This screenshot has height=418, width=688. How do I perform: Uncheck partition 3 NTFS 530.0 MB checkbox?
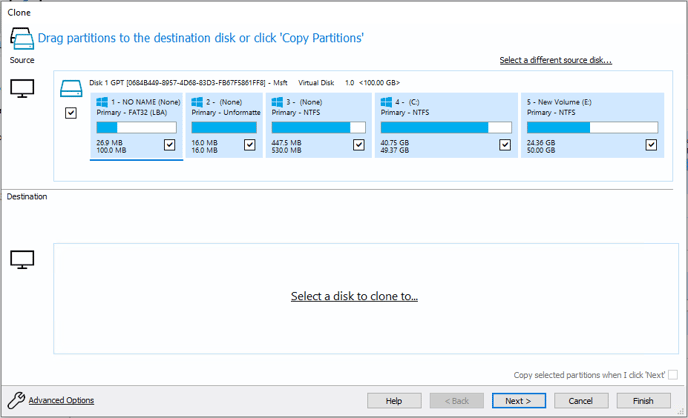click(359, 145)
